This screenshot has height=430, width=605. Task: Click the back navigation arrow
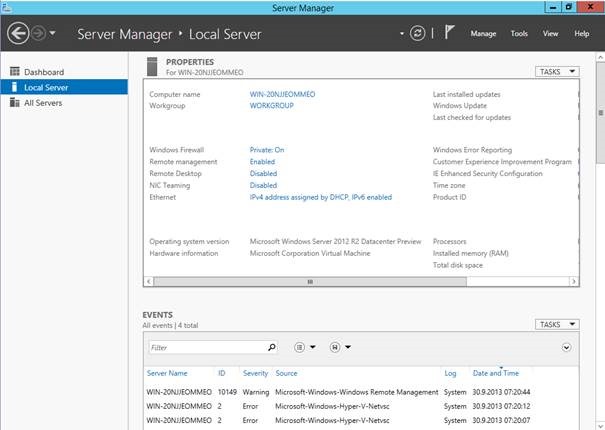pos(18,34)
